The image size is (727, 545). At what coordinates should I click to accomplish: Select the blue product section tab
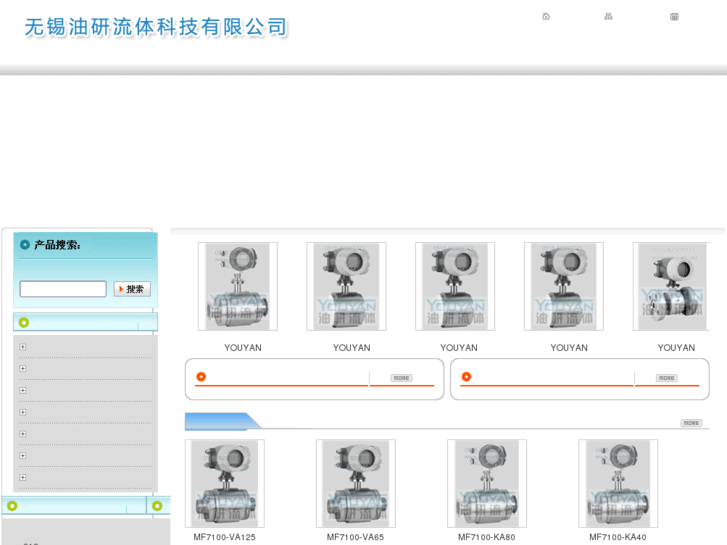pos(222,421)
